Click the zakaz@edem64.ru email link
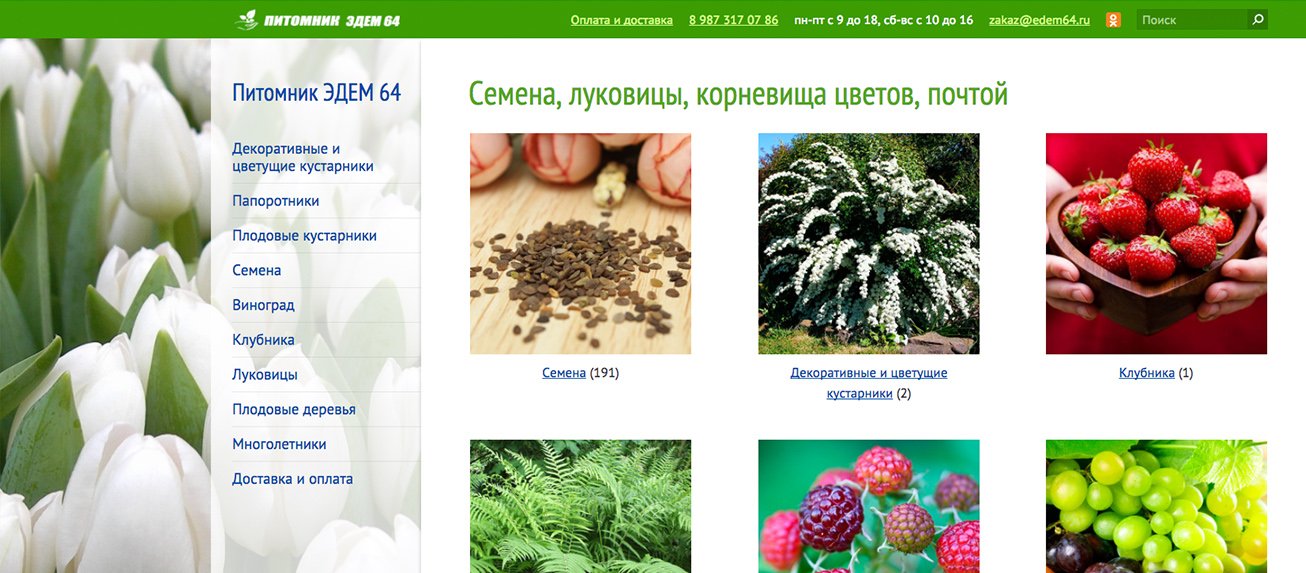This screenshot has width=1306, height=573. tap(1039, 20)
